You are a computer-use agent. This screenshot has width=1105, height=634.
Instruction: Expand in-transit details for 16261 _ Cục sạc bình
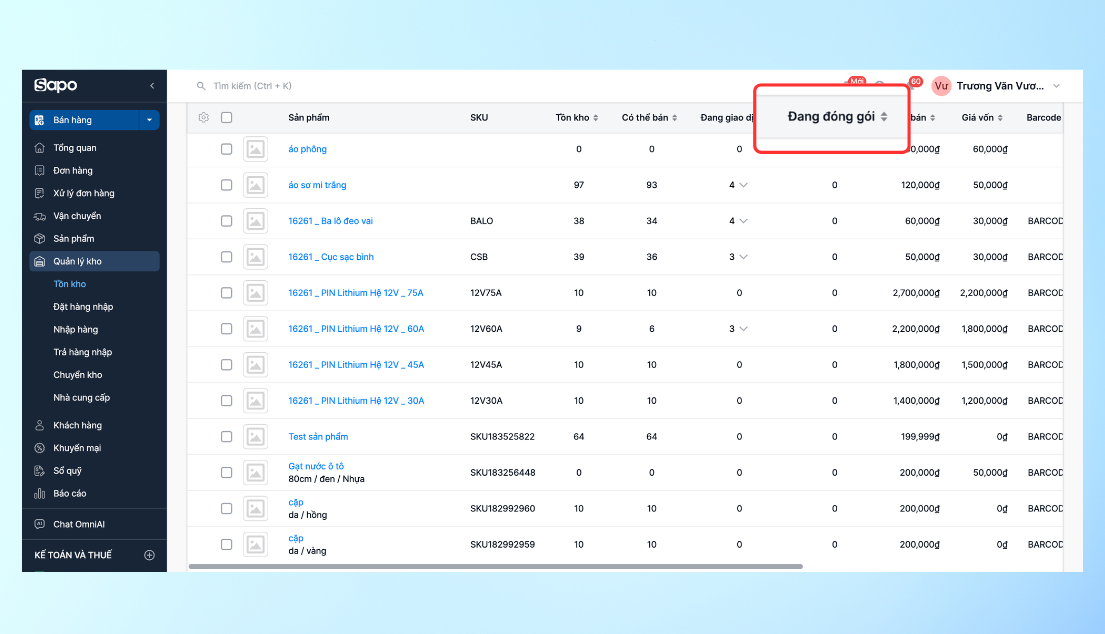pos(743,257)
